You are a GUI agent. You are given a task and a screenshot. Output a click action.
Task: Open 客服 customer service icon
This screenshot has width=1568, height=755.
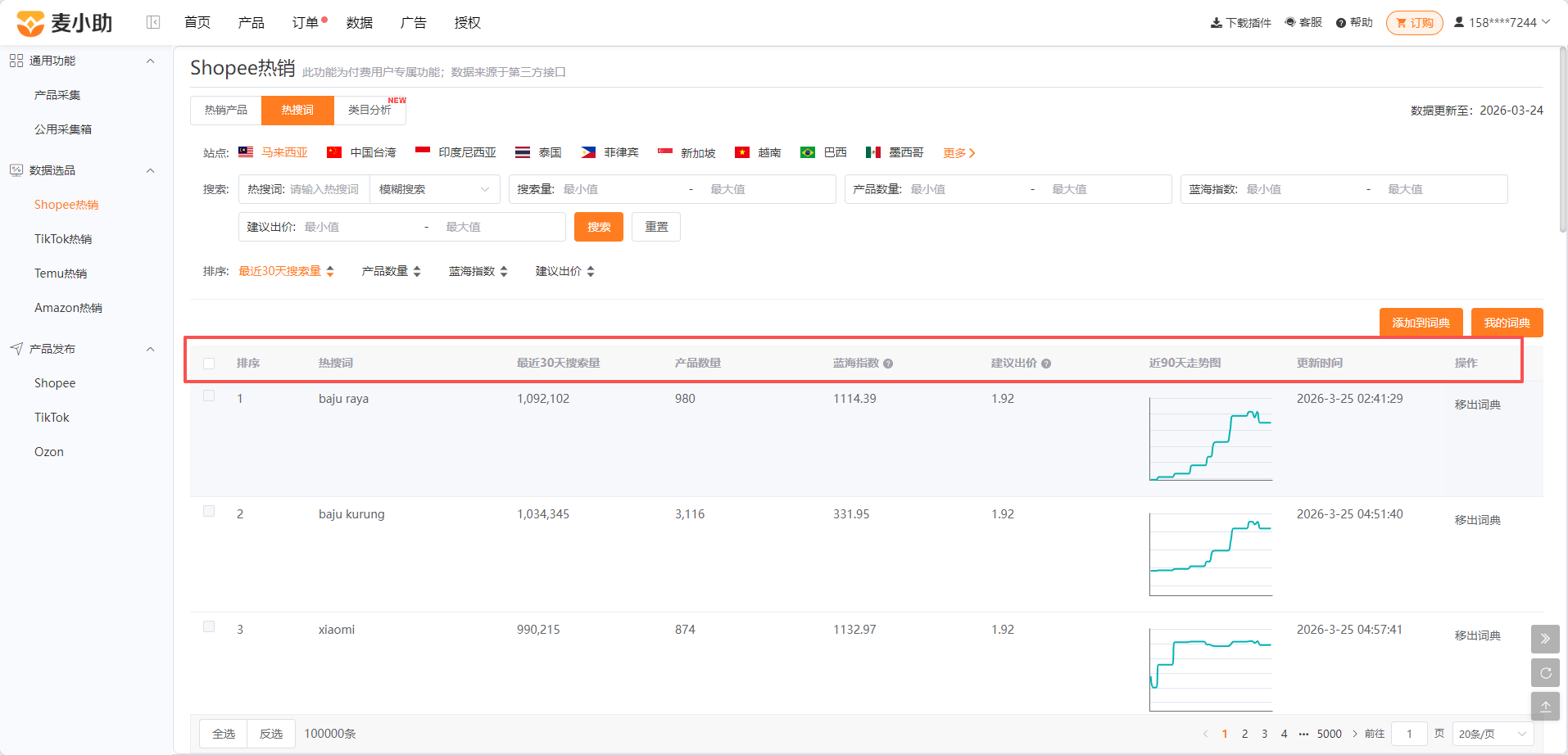1290,22
